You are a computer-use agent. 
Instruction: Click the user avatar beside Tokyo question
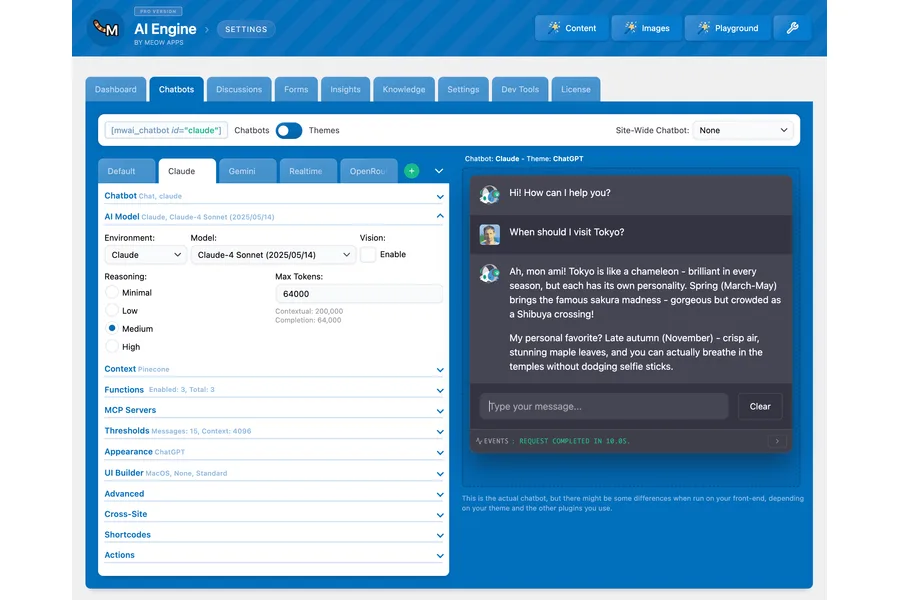(x=490, y=234)
